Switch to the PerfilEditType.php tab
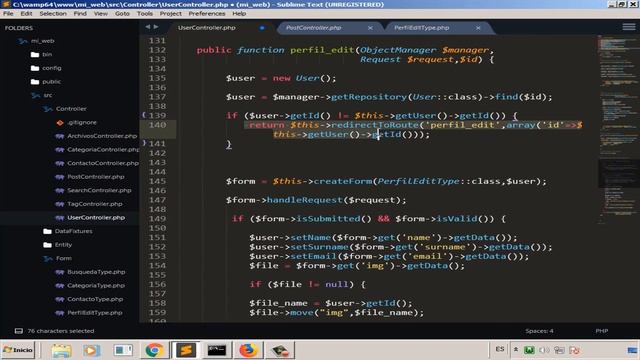 click(x=422, y=28)
